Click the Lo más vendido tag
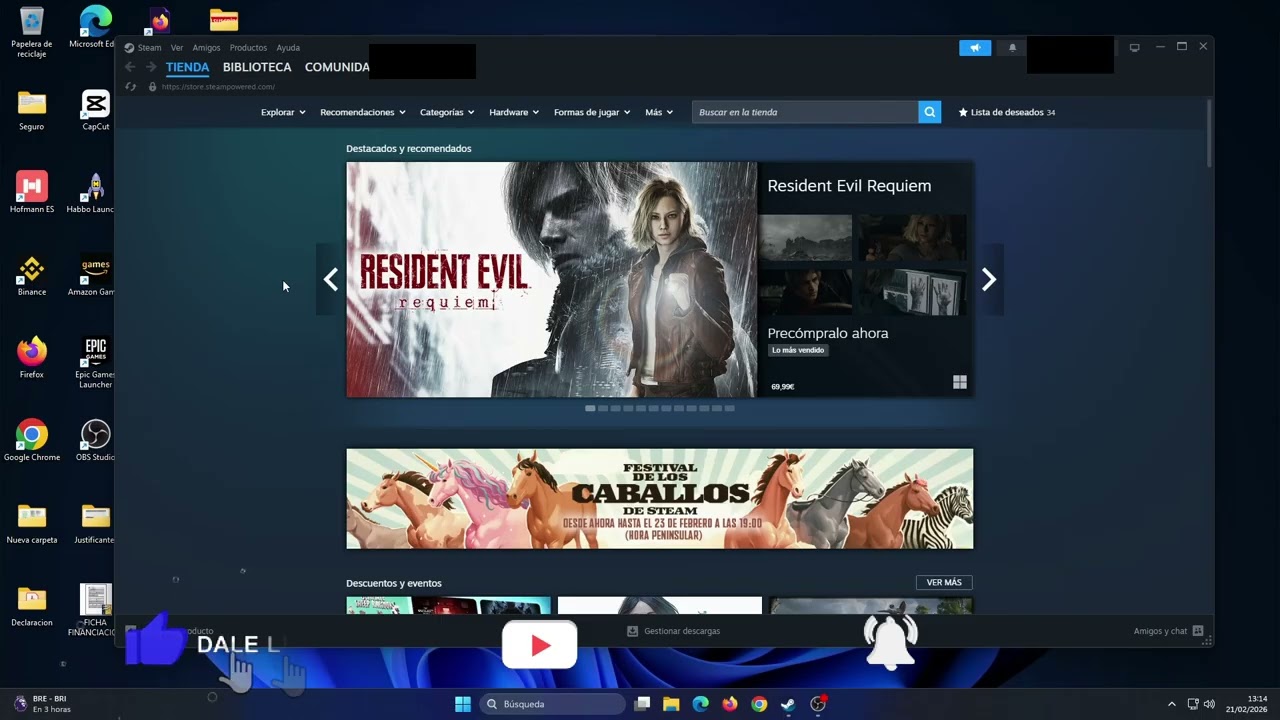 798,350
